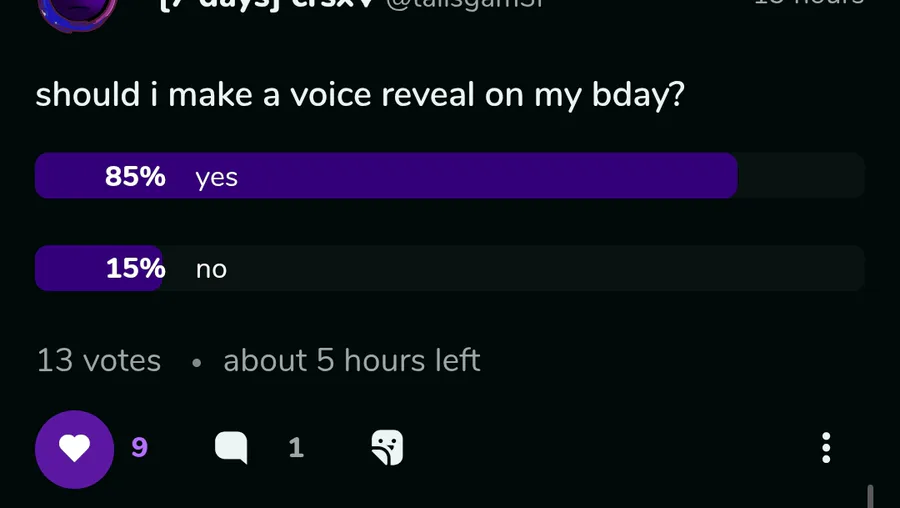900x508 pixels.
Task: Click the unfilled end of the yes bar
Action: coord(800,176)
